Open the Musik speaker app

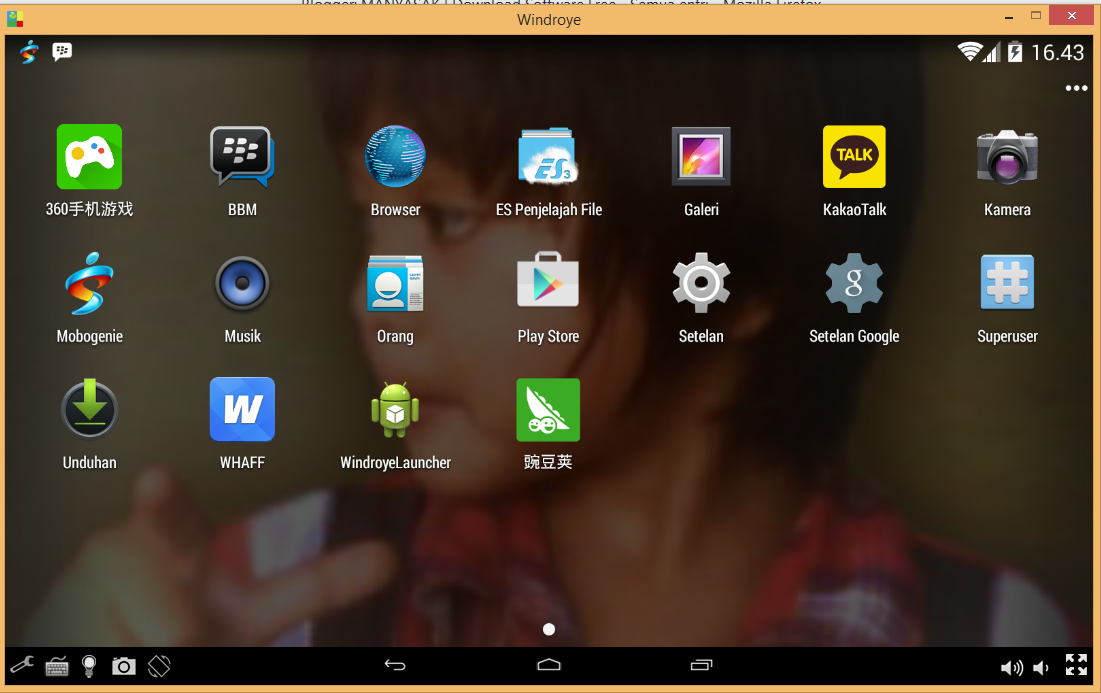click(x=242, y=283)
